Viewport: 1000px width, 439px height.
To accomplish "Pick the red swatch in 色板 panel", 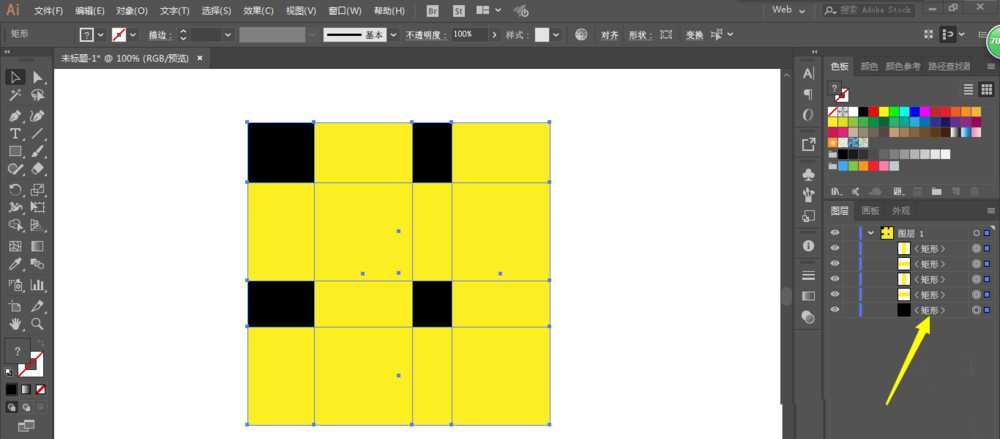I will click(x=873, y=111).
